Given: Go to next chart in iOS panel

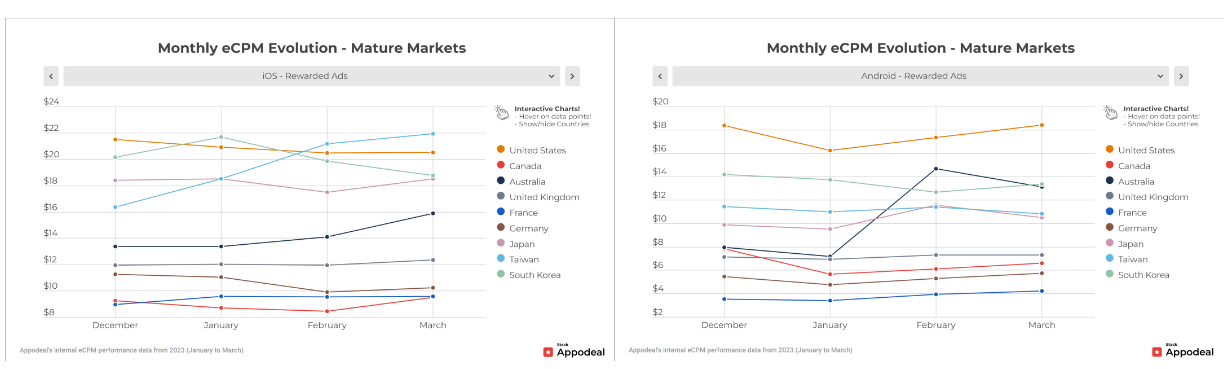Looking at the screenshot, I should pos(572,76).
